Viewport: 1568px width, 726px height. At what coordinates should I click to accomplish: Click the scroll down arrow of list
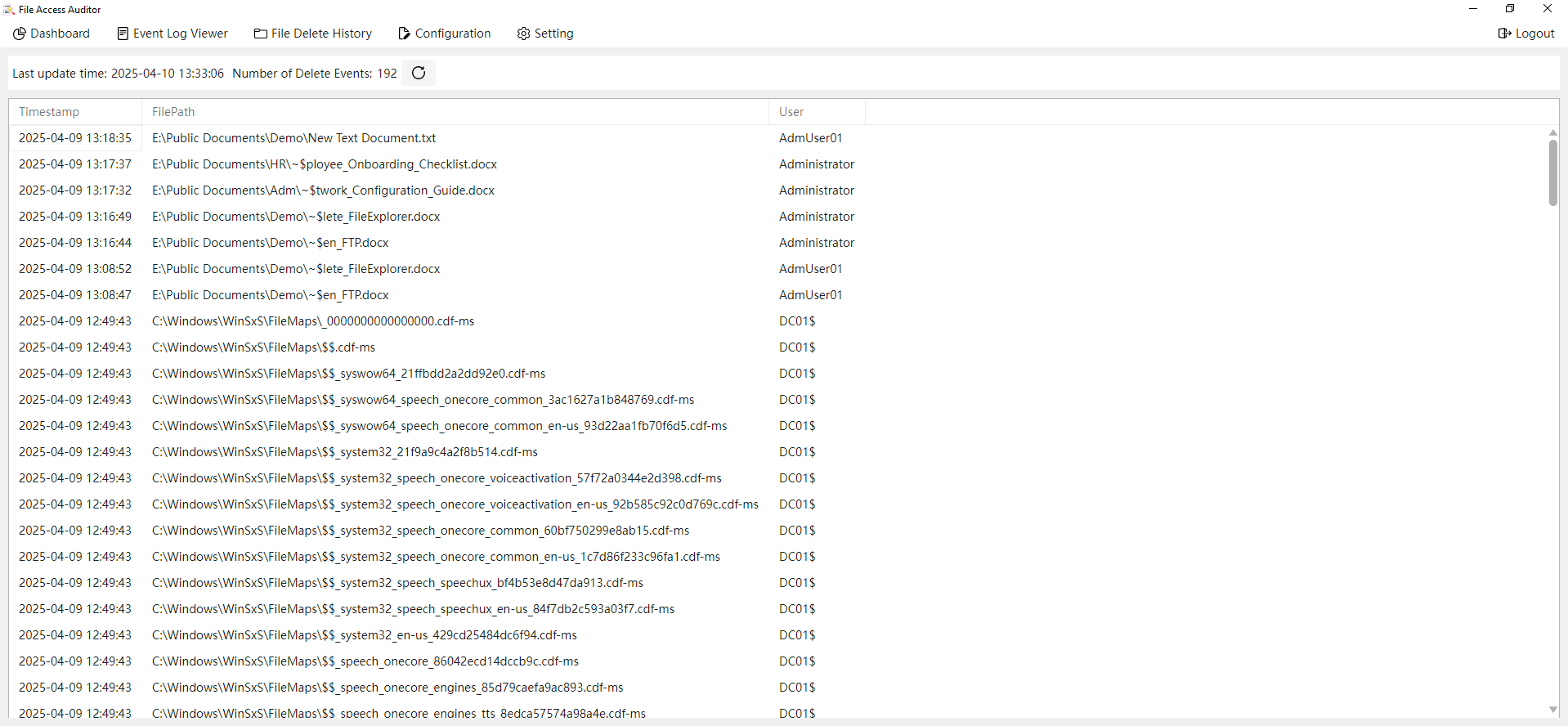(x=1552, y=710)
